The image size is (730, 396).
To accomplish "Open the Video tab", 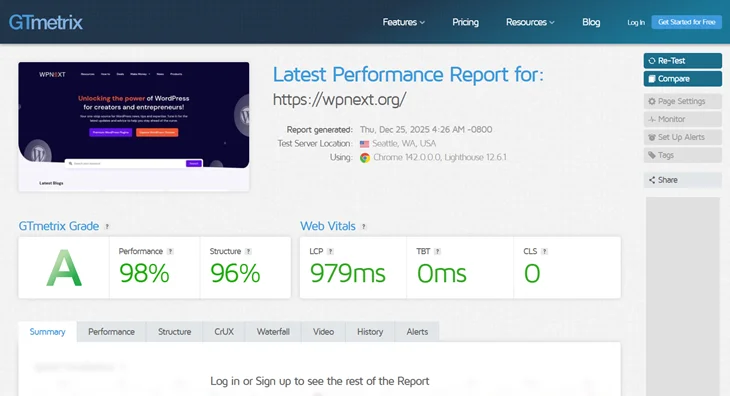I will pyautogui.click(x=324, y=332).
